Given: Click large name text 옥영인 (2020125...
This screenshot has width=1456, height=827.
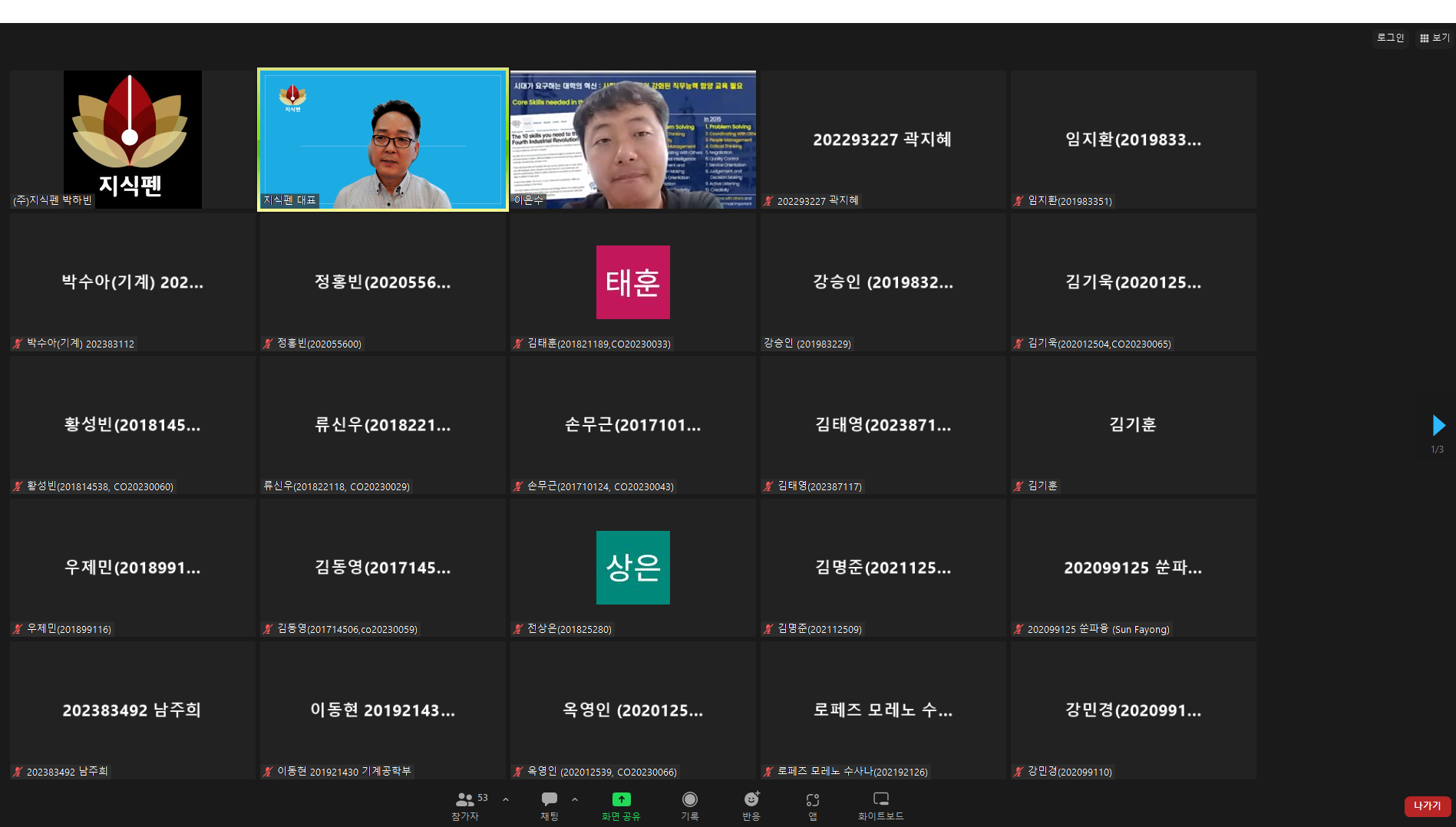Looking at the screenshot, I should (x=633, y=710).
